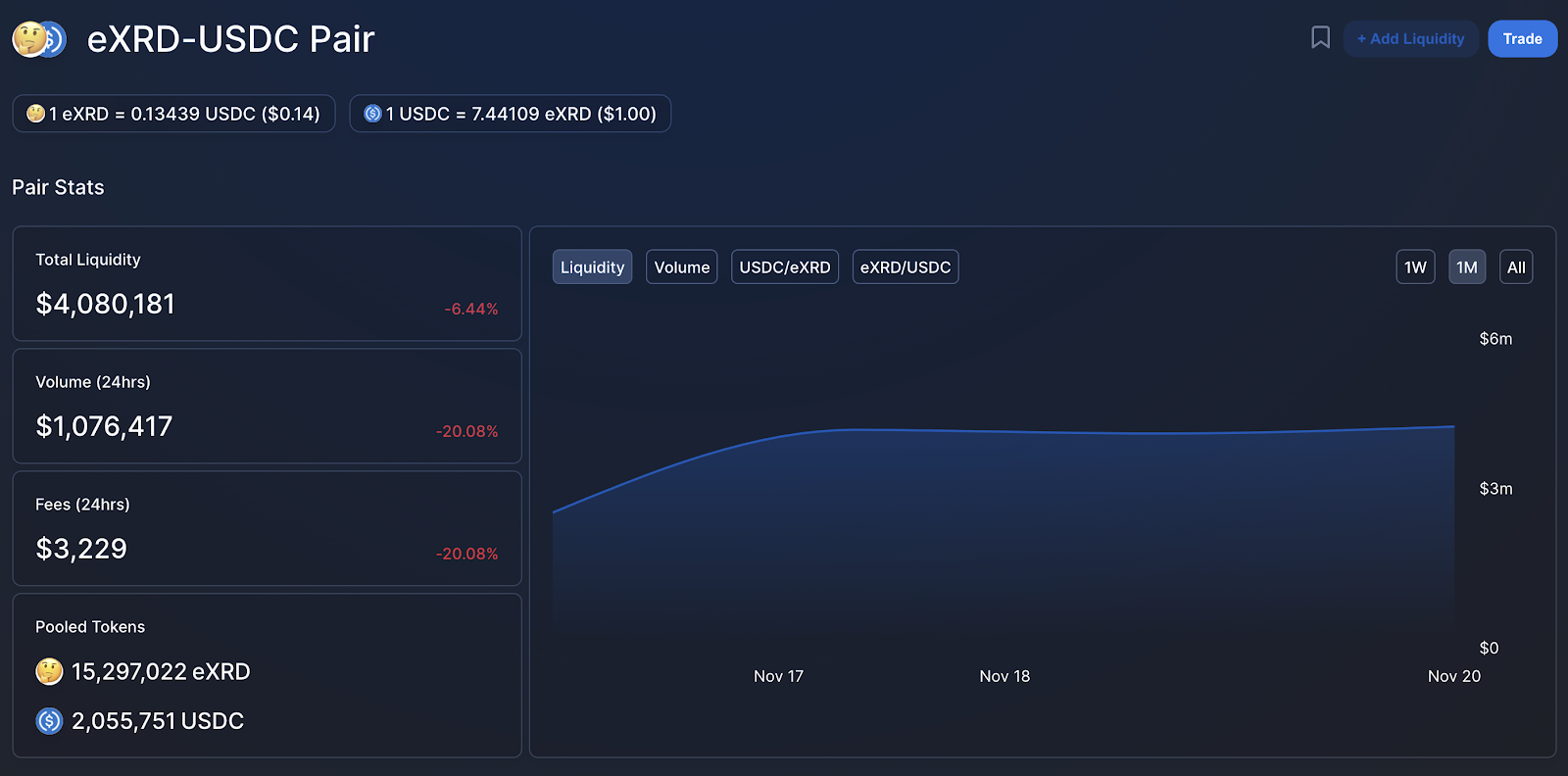Bookmark the eXRD-USDC pair
This screenshot has height=776, width=1568.
(1320, 38)
